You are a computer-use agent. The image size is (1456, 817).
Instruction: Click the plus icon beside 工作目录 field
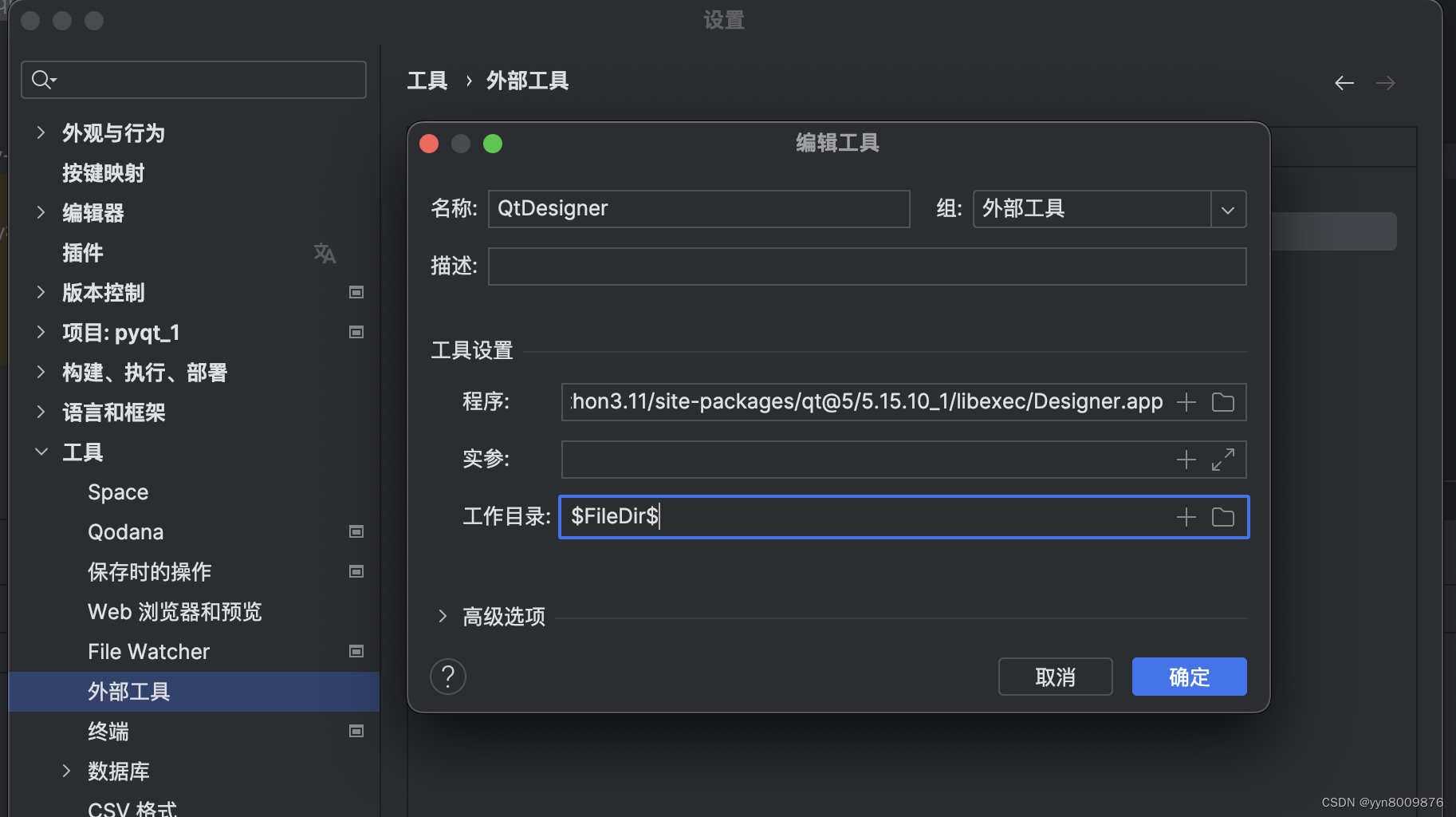[1187, 516]
